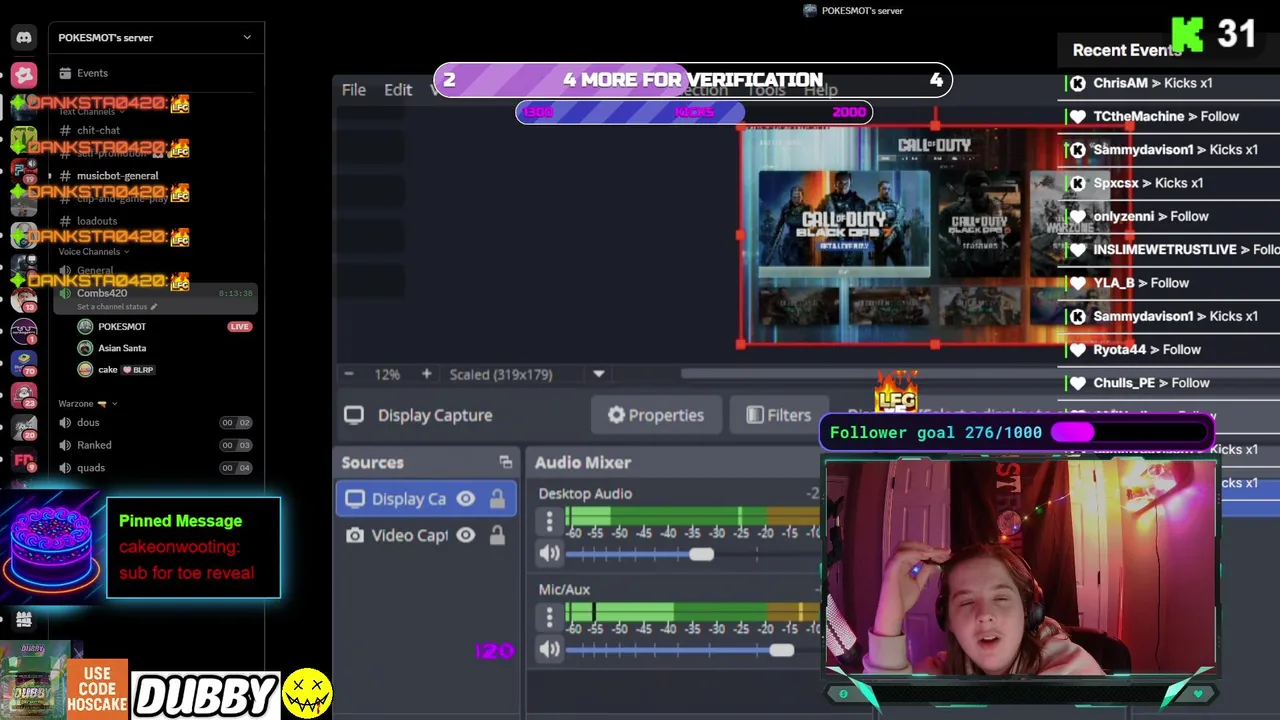Viewport: 1280px width, 720px height.
Task: Mute Desktop Audio via its speaker icon
Action: 550,553
